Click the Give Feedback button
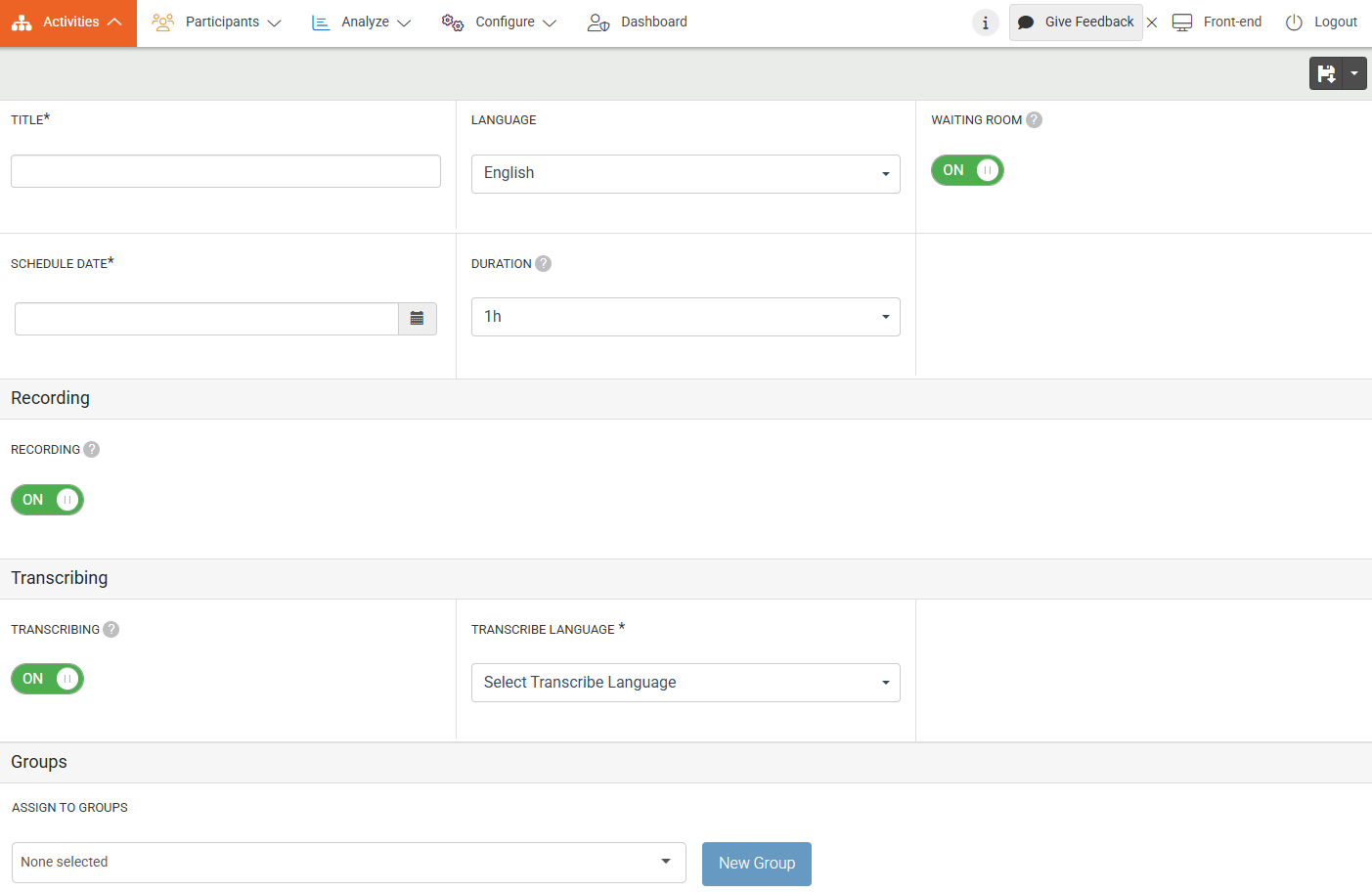 pyautogui.click(x=1076, y=22)
